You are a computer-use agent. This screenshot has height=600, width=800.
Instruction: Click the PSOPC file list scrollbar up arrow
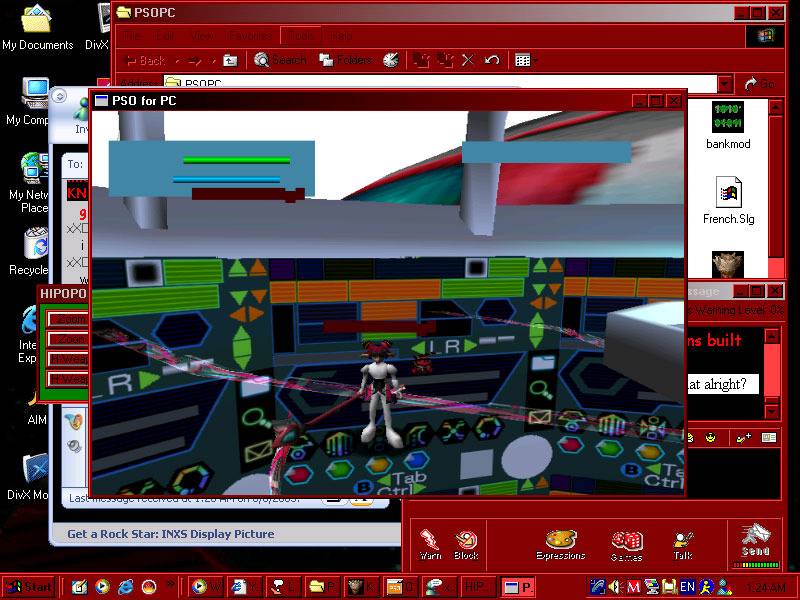click(776, 107)
